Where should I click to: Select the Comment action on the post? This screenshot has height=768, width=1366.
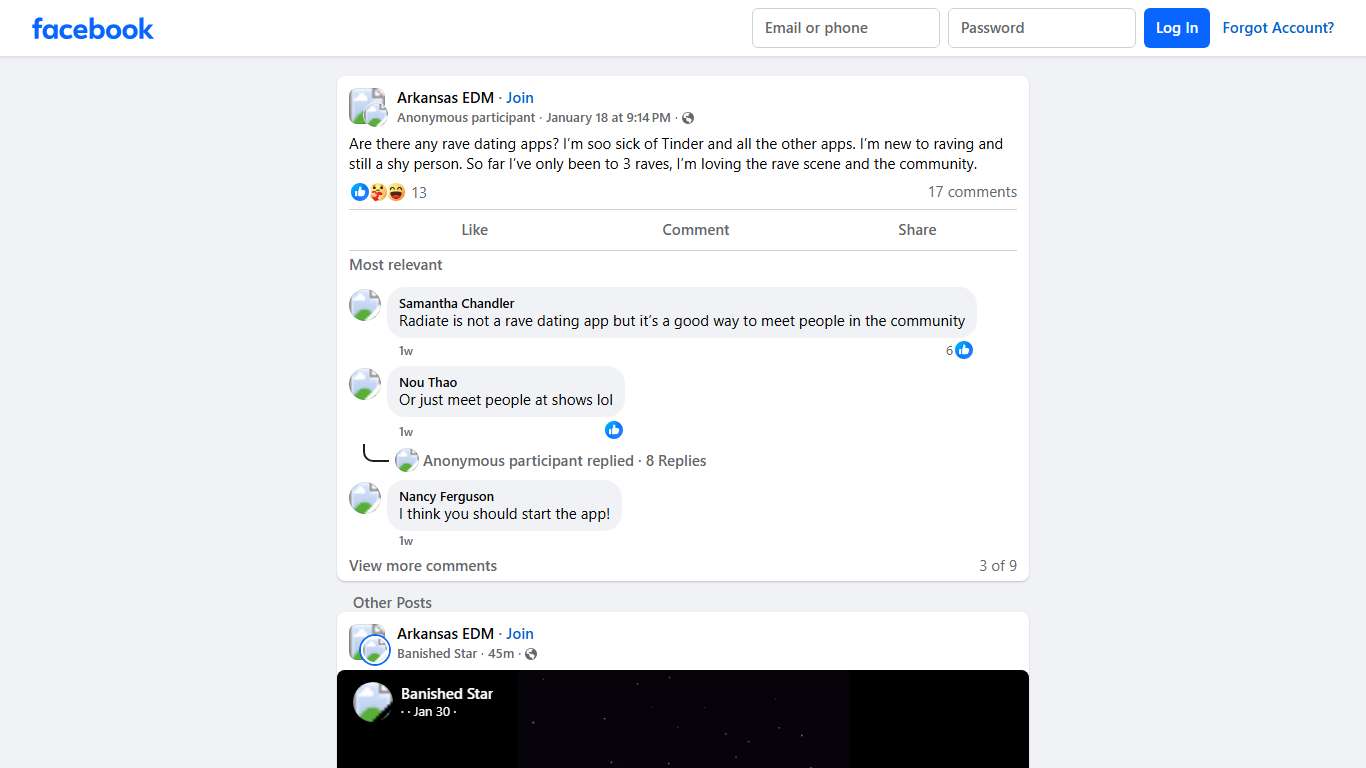pyautogui.click(x=696, y=230)
